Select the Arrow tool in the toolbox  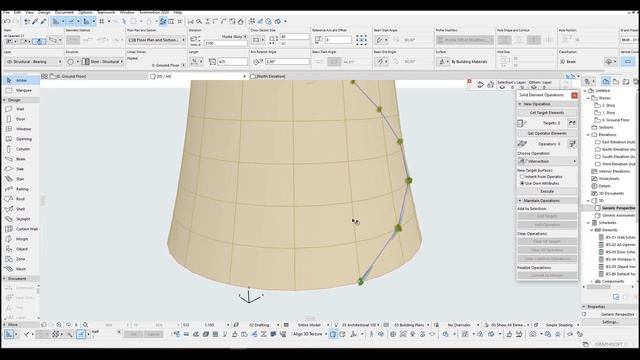point(20,80)
